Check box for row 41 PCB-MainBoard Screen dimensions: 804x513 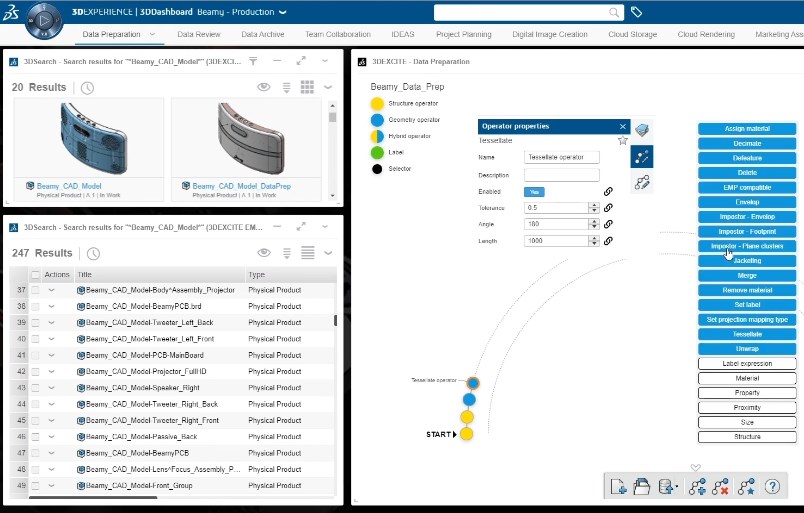[35, 356]
